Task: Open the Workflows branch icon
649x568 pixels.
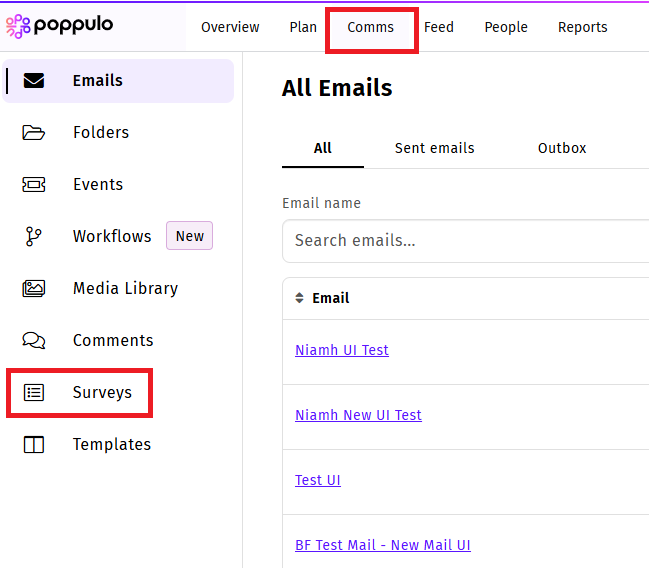Action: pos(34,237)
